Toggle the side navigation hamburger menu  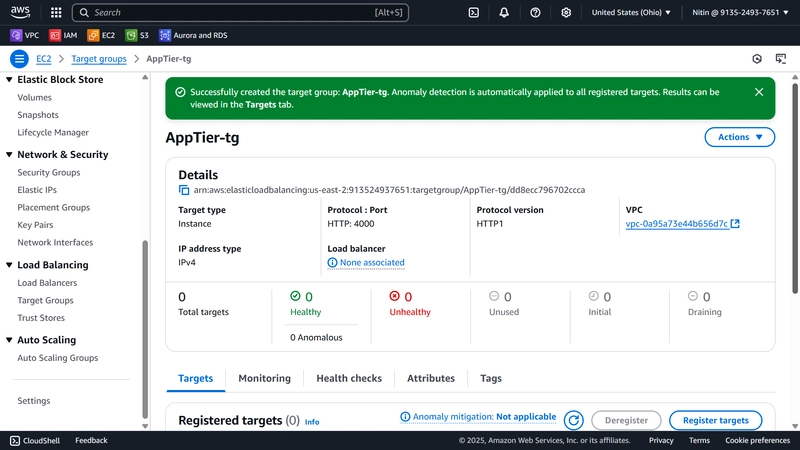pyautogui.click(x=19, y=59)
